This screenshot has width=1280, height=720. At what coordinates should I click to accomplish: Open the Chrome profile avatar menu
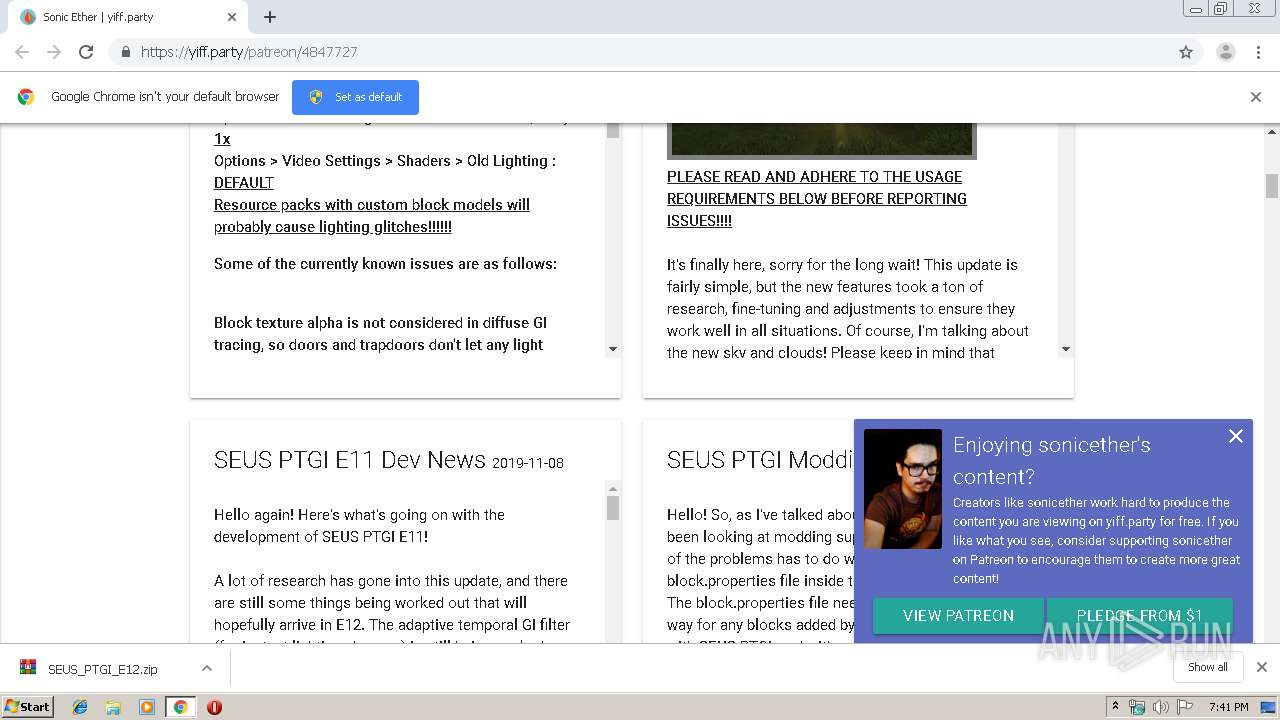[1225, 52]
